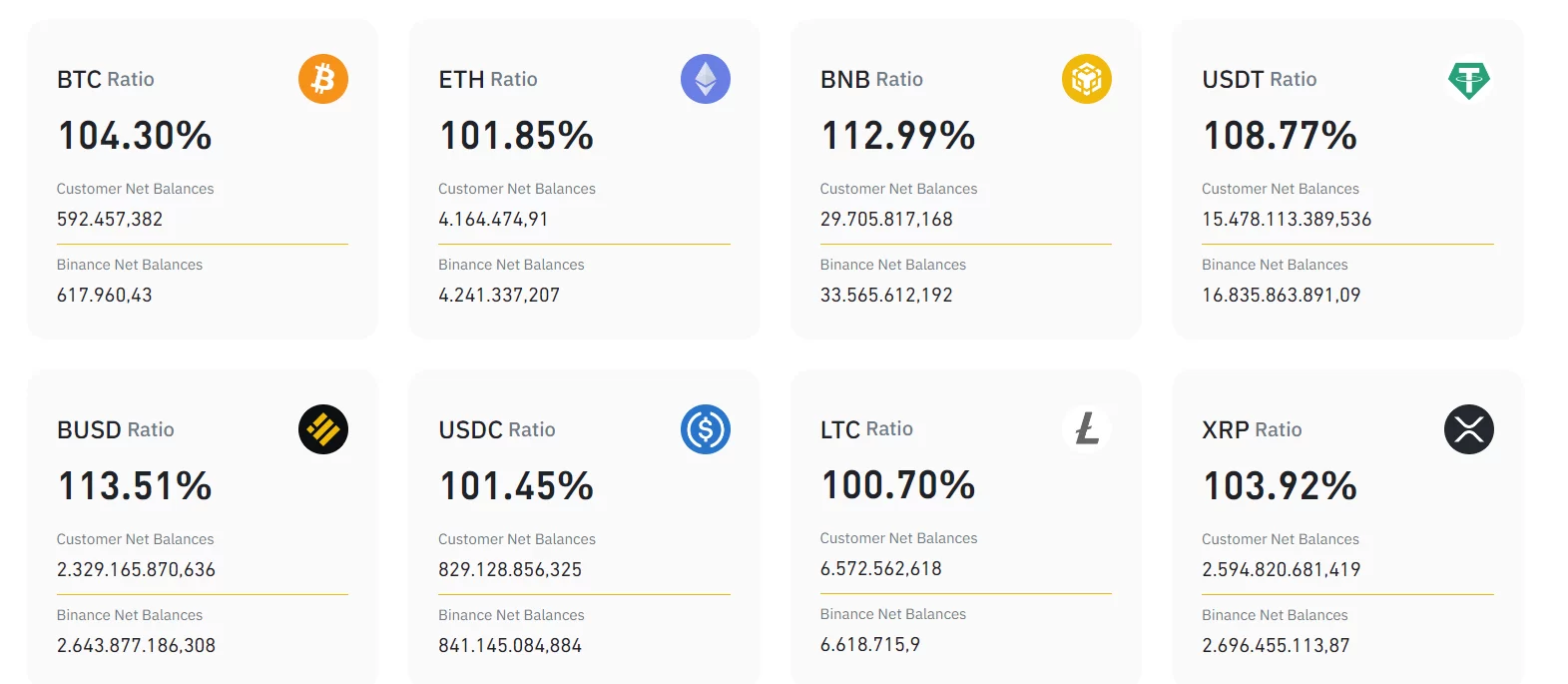Screen dimensions: 1568x684
Task: Click the Ethereum logo icon
Action: (706, 79)
